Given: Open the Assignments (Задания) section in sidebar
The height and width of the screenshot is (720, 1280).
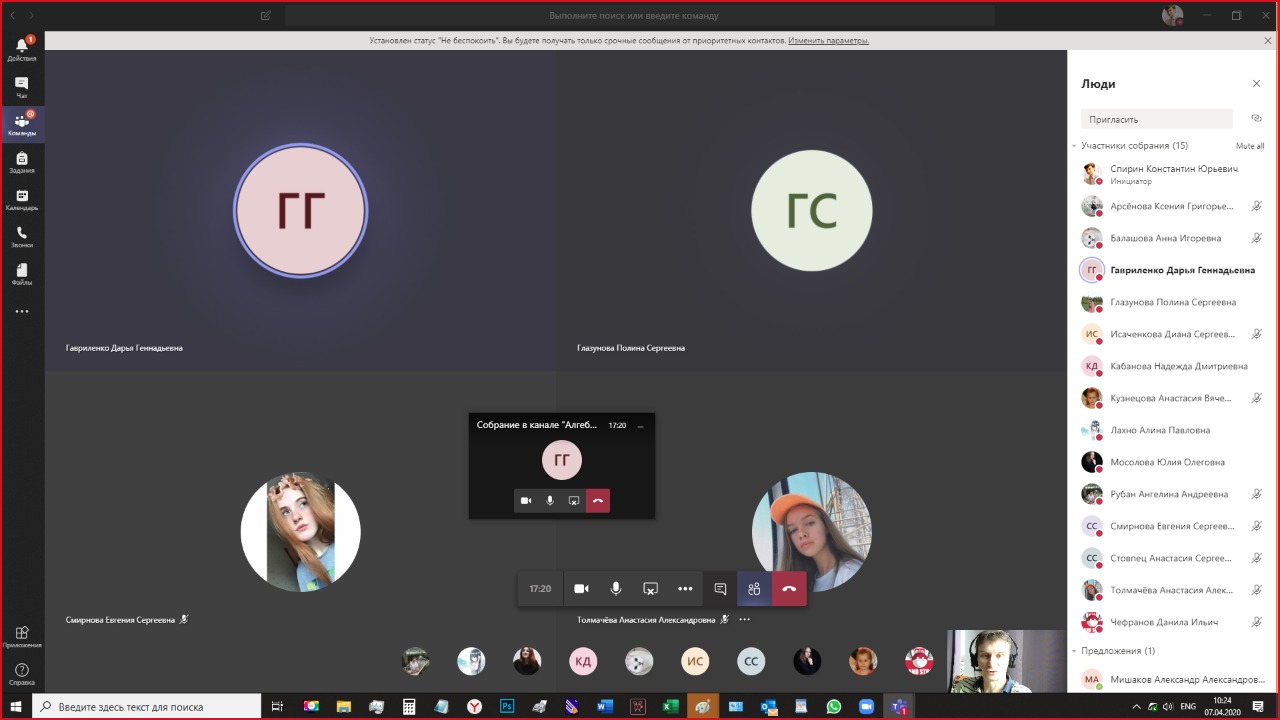Looking at the screenshot, I should click(21, 162).
